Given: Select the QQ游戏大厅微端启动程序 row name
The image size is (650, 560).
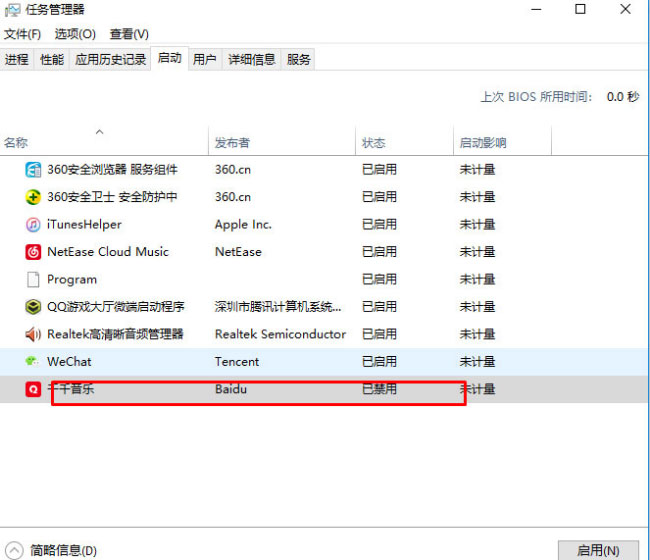Looking at the screenshot, I should [116, 307].
